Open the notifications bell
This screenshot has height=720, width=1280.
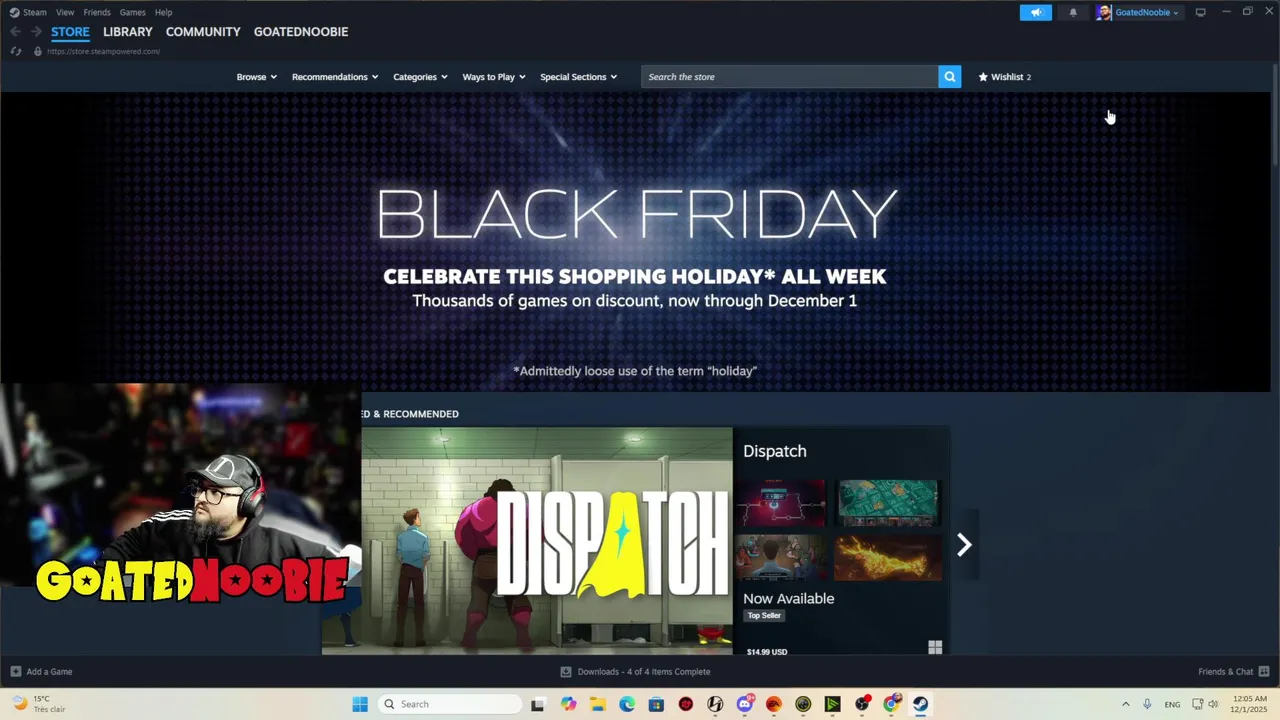pos(1073,12)
